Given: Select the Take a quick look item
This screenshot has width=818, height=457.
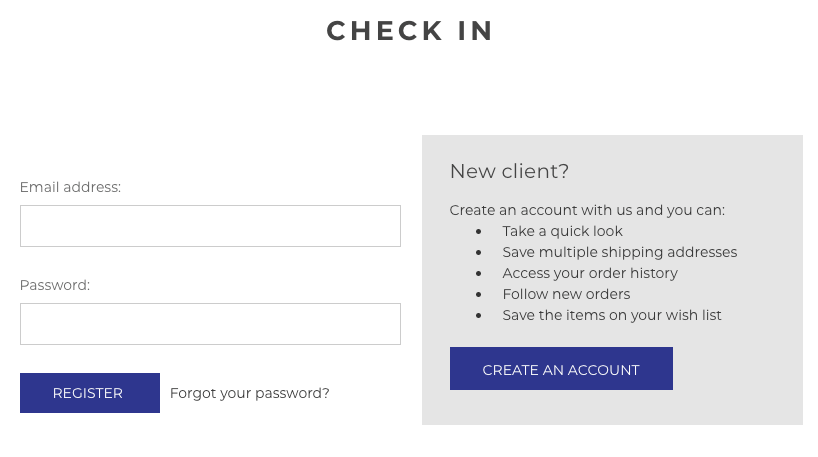Looking at the screenshot, I should [x=562, y=231].
